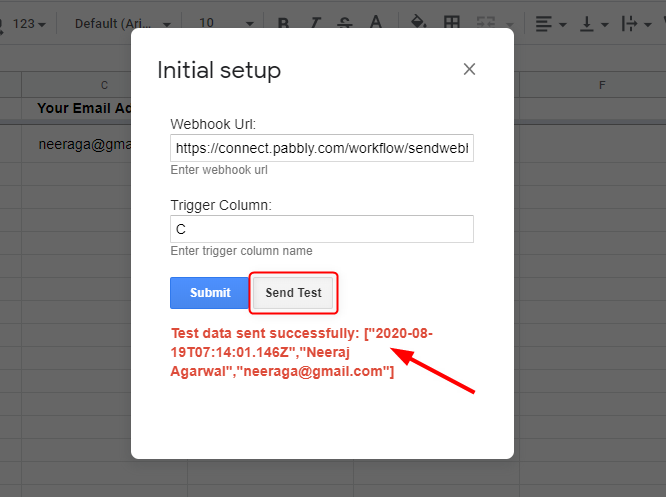666x497 pixels.
Task: Open the font size 10 dropdown
Action: [x=227, y=23]
